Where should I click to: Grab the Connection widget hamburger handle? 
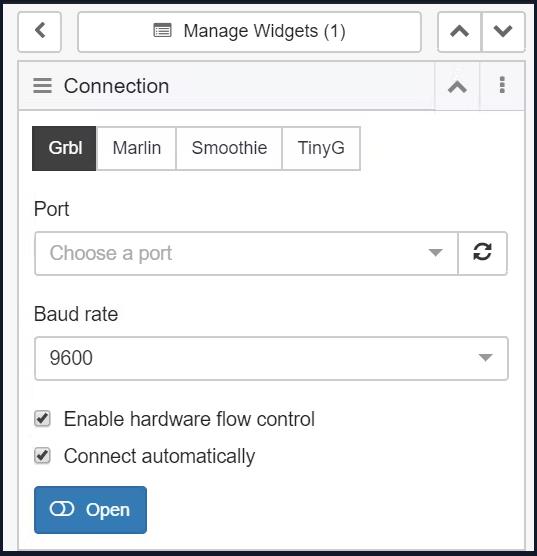pyautogui.click(x=43, y=86)
